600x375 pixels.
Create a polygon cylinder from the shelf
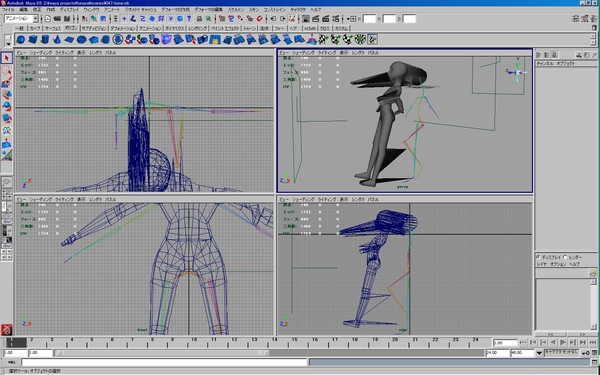(x=45, y=39)
